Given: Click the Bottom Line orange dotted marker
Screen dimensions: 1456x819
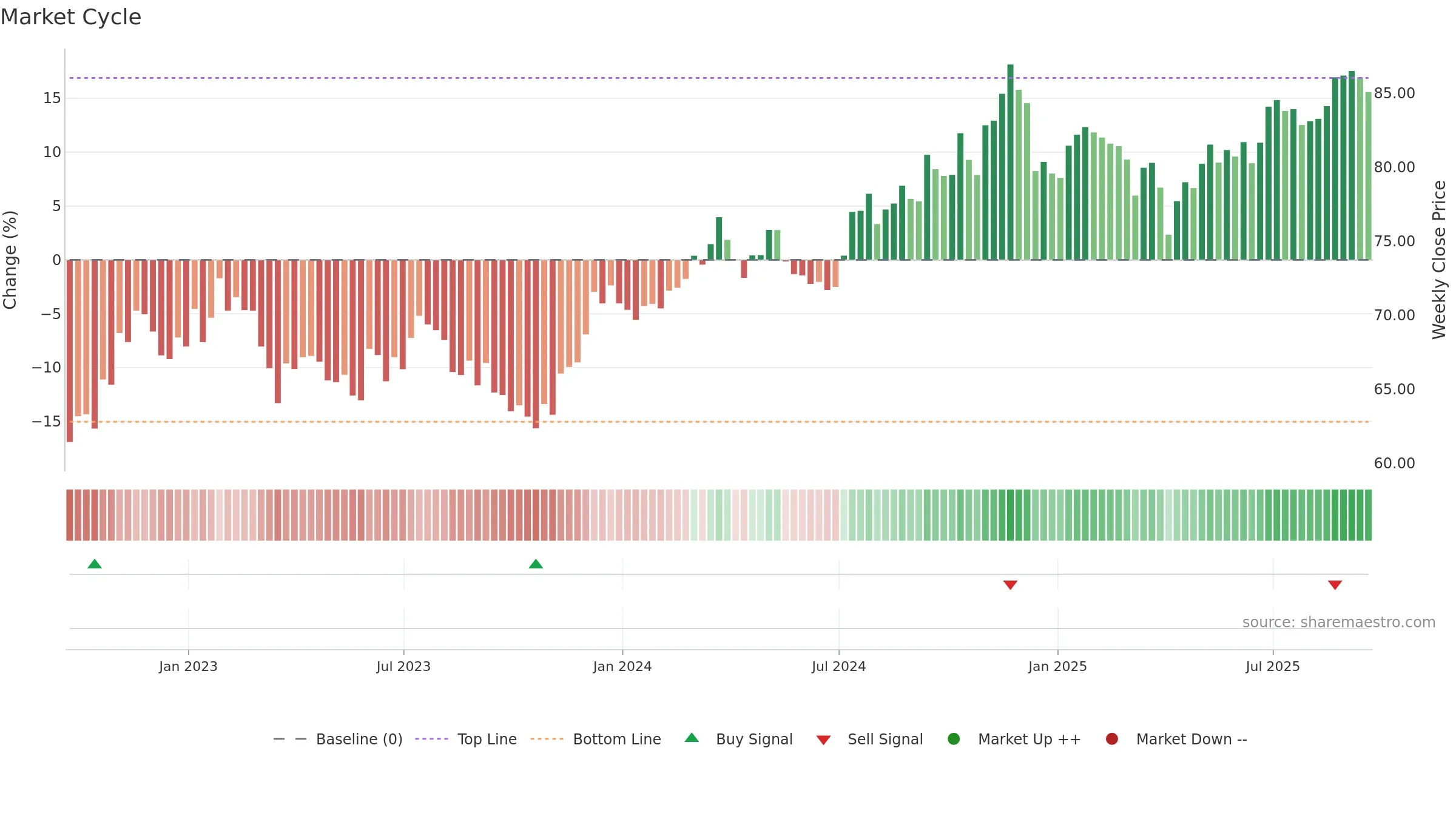Looking at the screenshot, I should pyautogui.click(x=547, y=739).
